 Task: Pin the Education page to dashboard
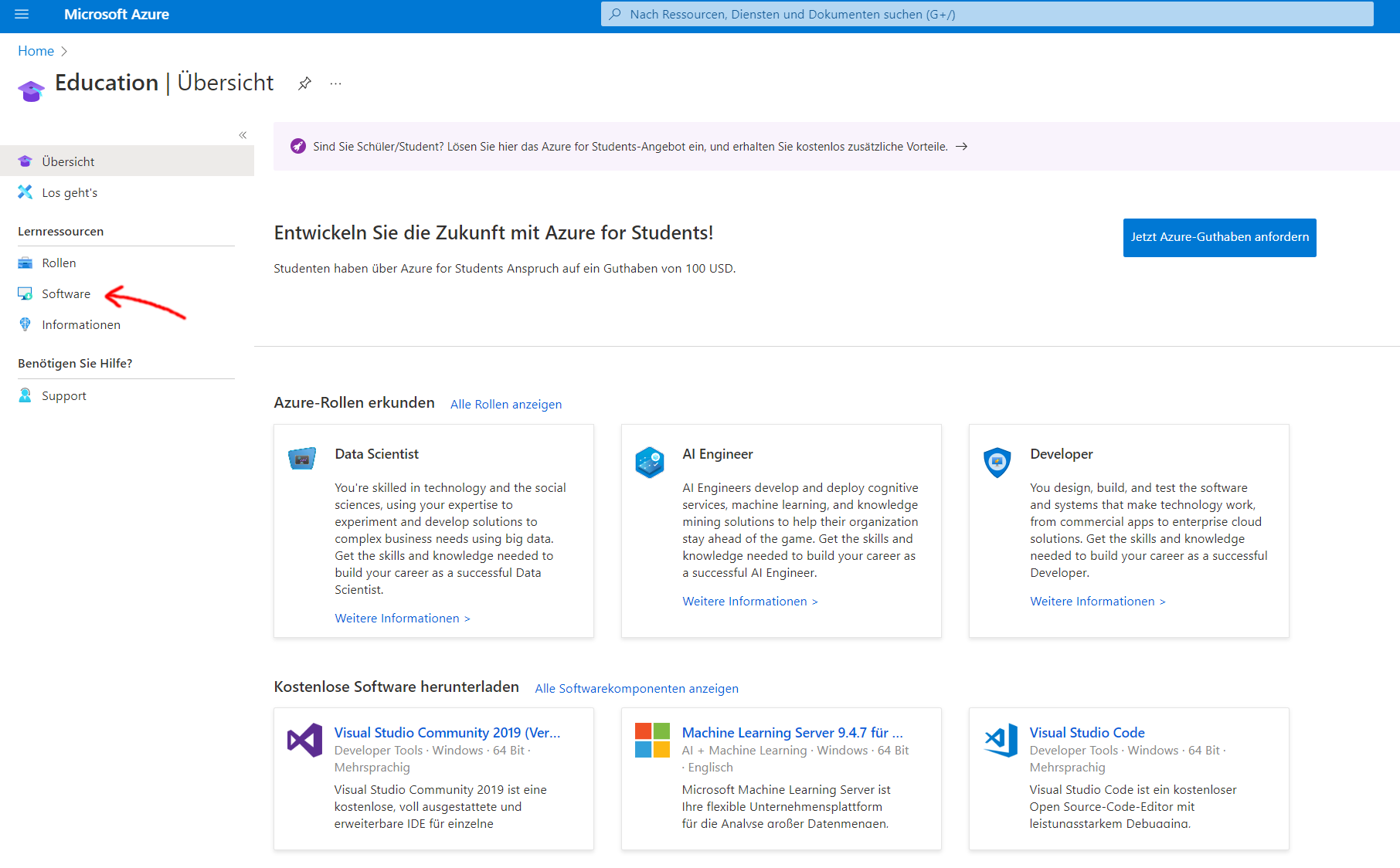click(304, 83)
